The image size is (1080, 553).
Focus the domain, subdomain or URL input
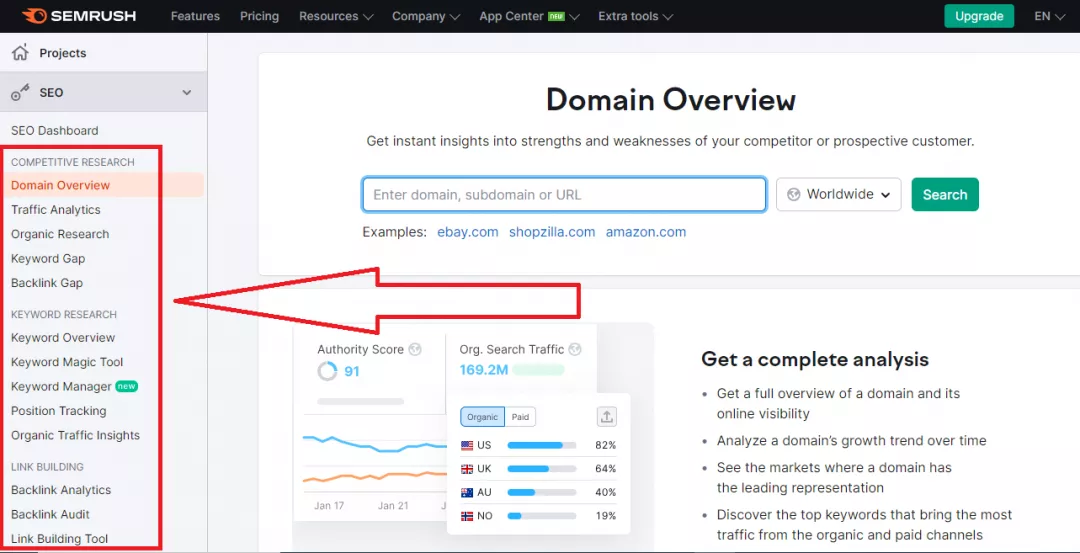(x=564, y=195)
